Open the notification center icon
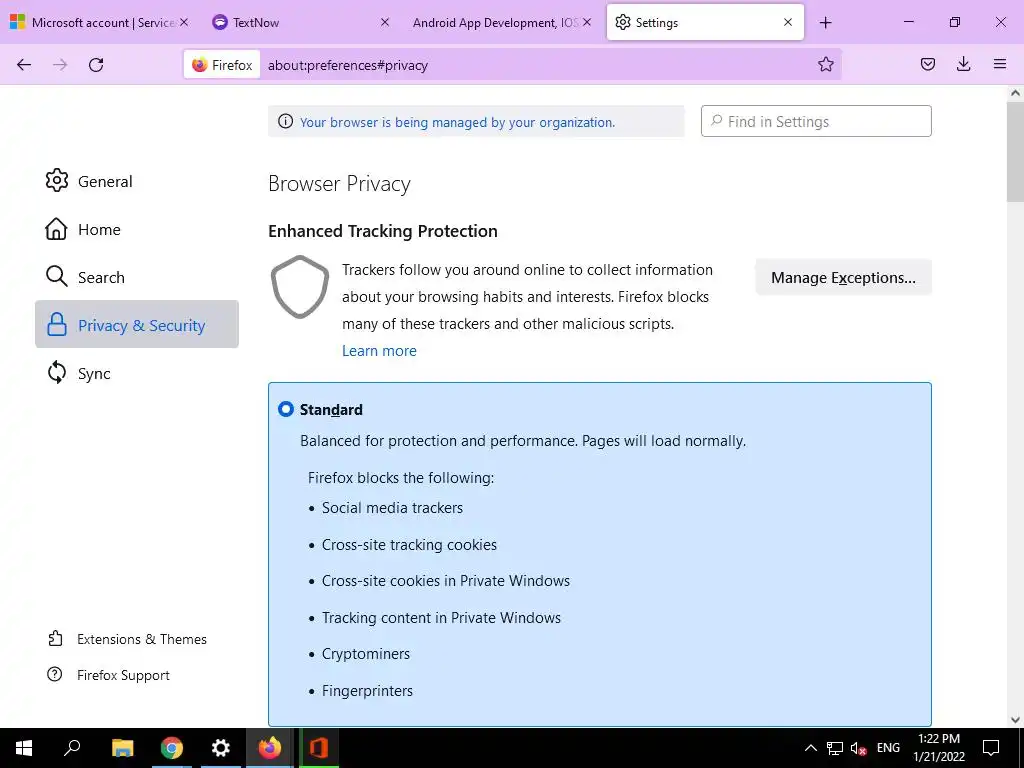 coord(991,748)
